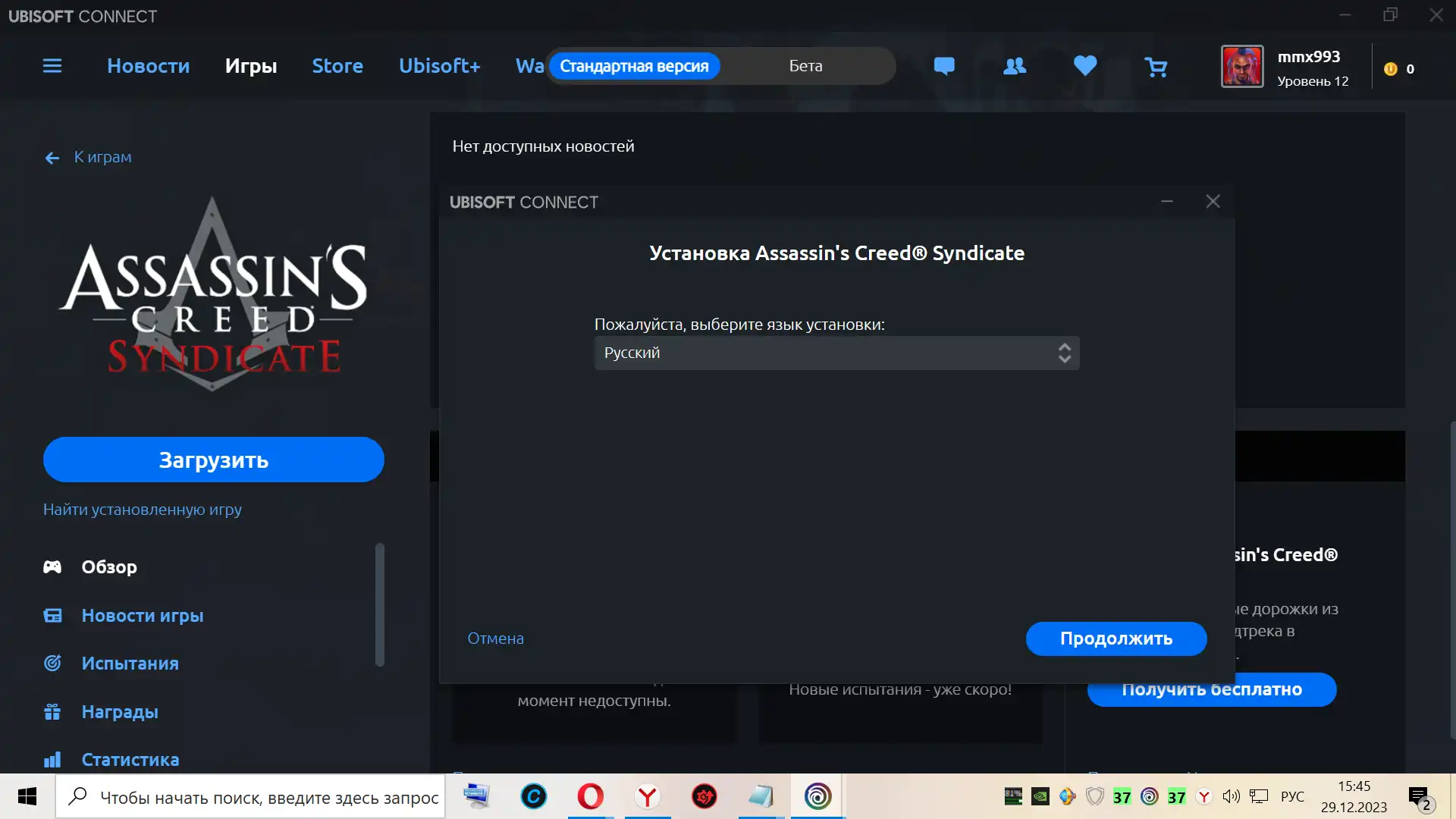Open the Store tab
The image size is (1456, 819).
337,66
